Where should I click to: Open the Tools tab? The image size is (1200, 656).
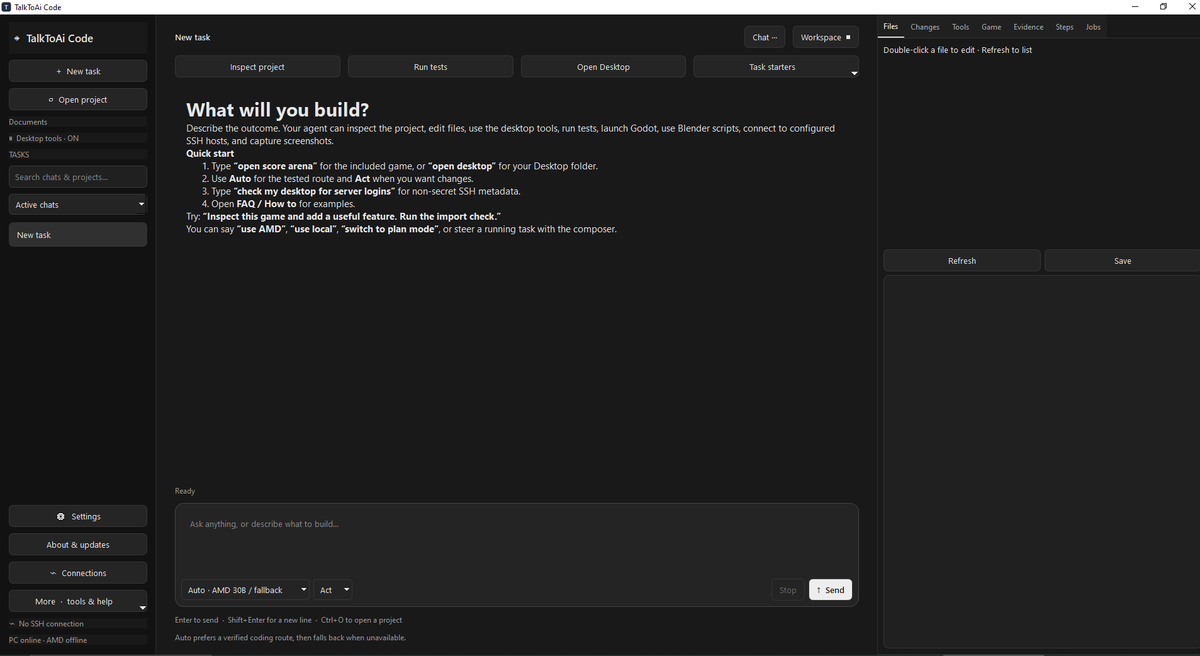[x=960, y=27]
